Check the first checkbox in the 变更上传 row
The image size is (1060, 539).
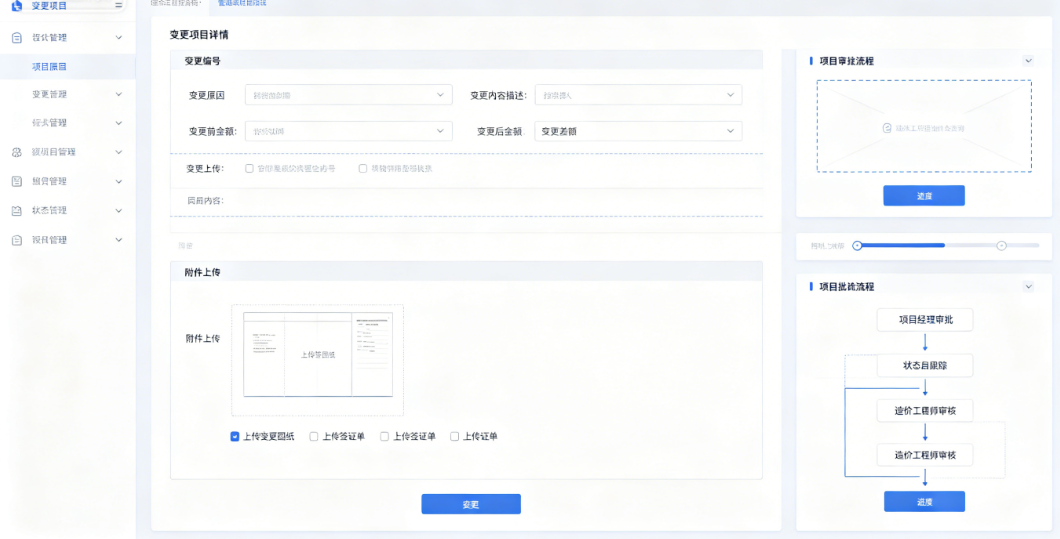click(249, 168)
